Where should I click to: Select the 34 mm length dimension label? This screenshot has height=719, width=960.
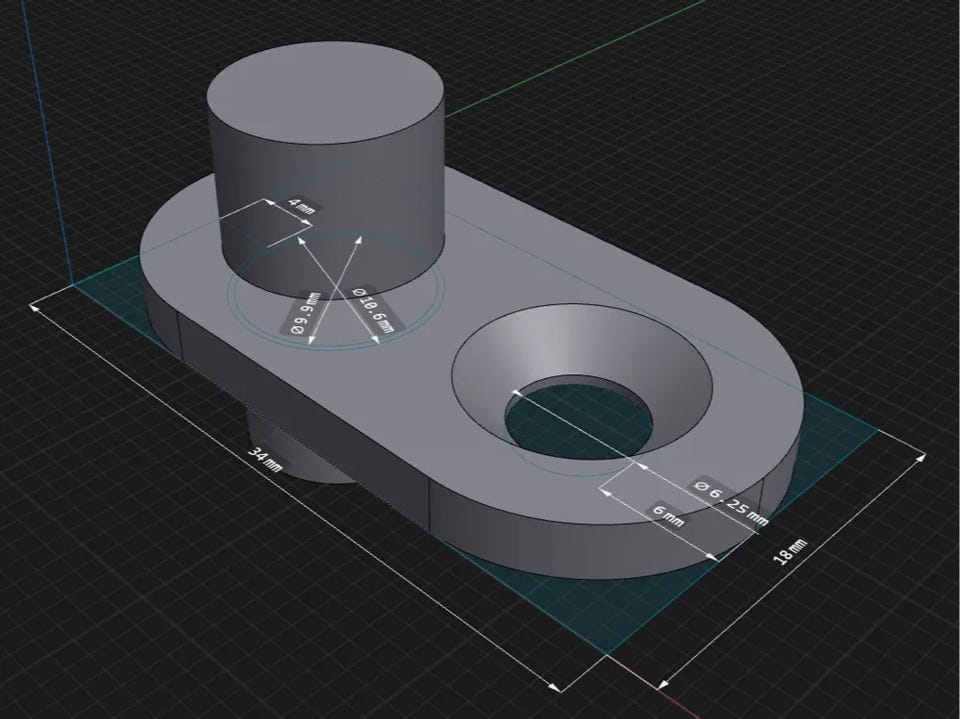coord(264,459)
